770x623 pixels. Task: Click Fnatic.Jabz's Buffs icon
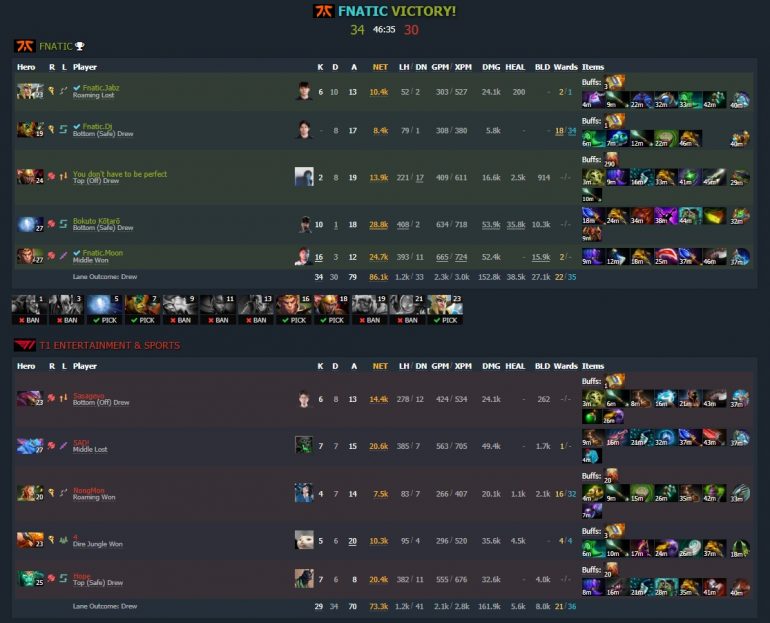614,82
